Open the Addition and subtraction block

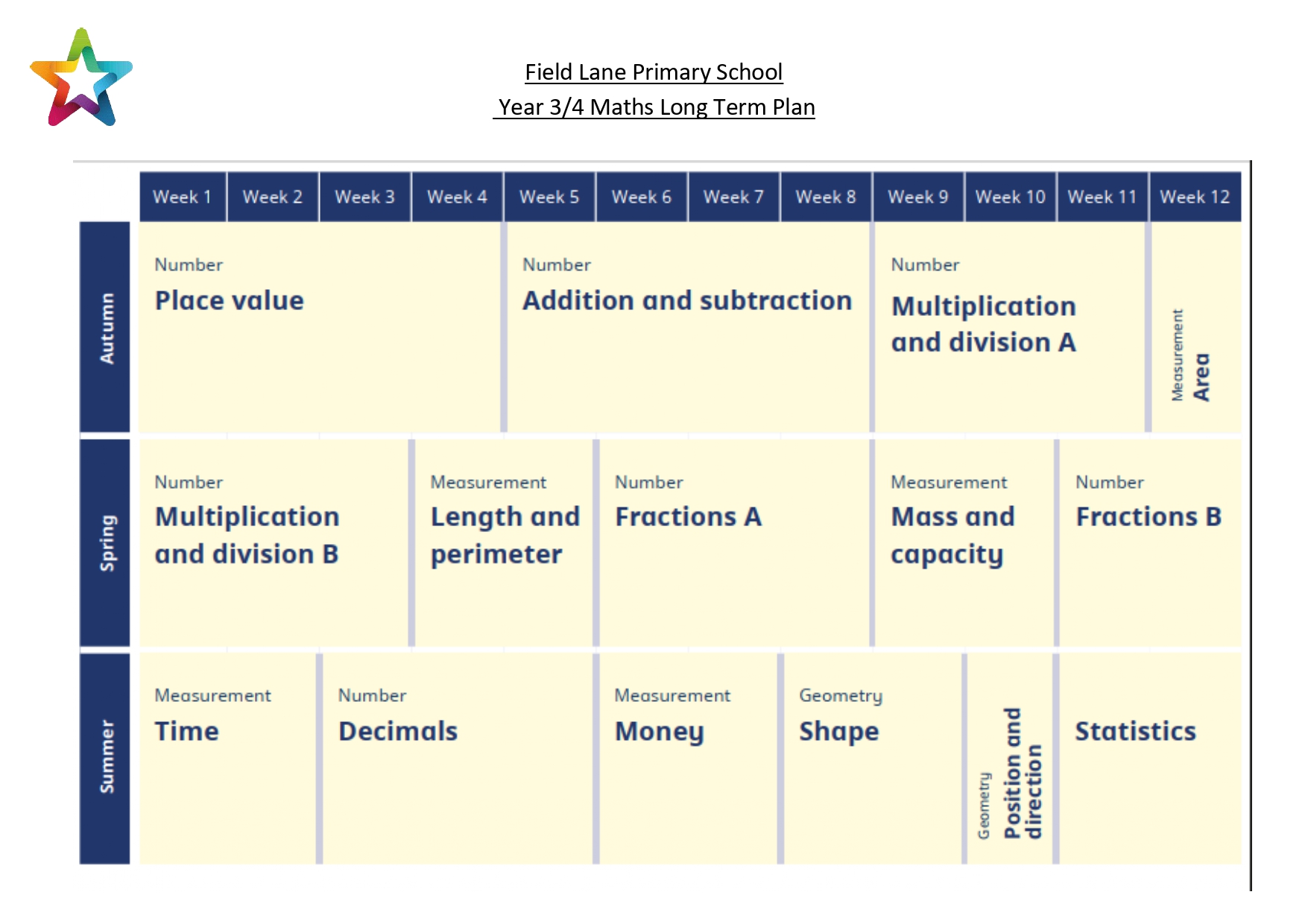(688, 327)
